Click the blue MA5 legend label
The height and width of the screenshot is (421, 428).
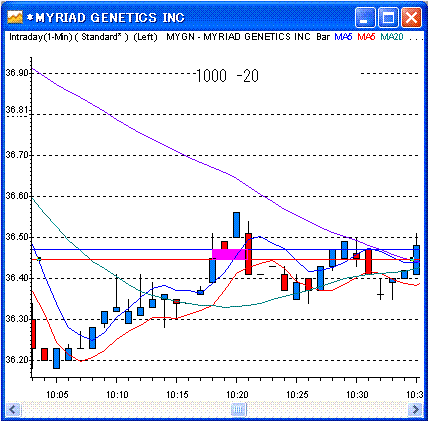point(343,37)
